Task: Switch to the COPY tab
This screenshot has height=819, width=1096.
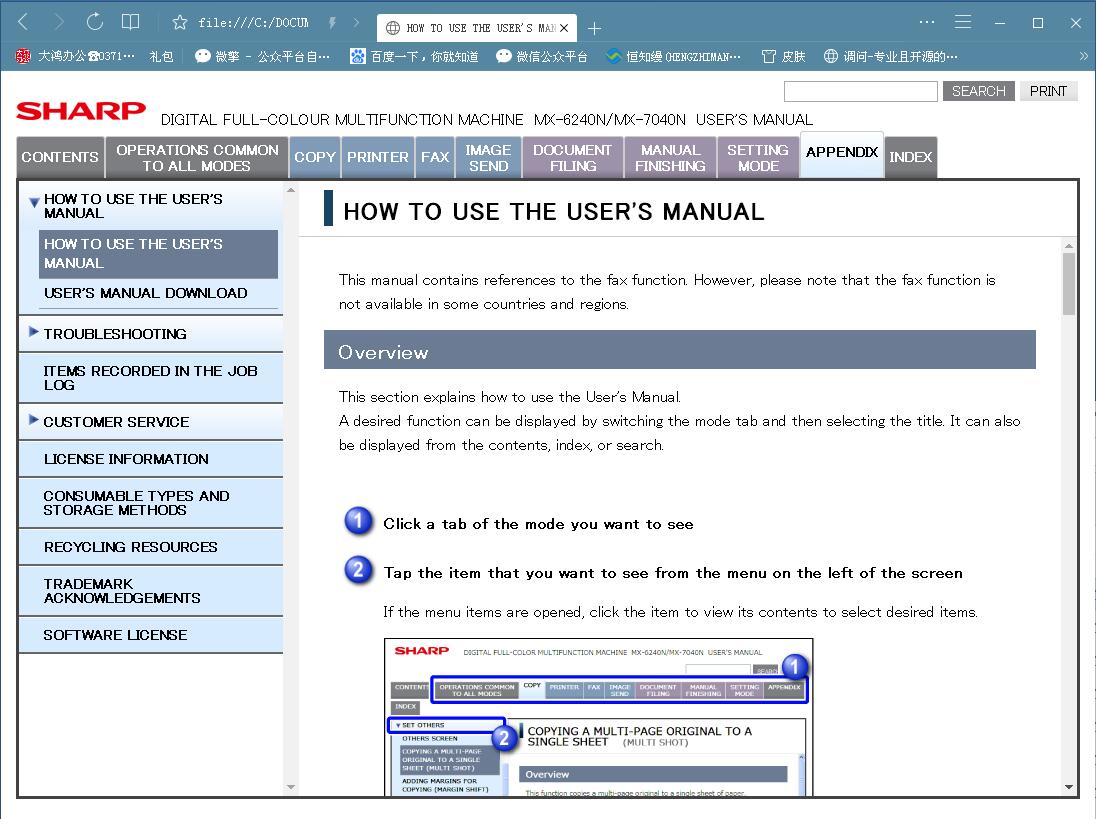Action: (x=315, y=157)
